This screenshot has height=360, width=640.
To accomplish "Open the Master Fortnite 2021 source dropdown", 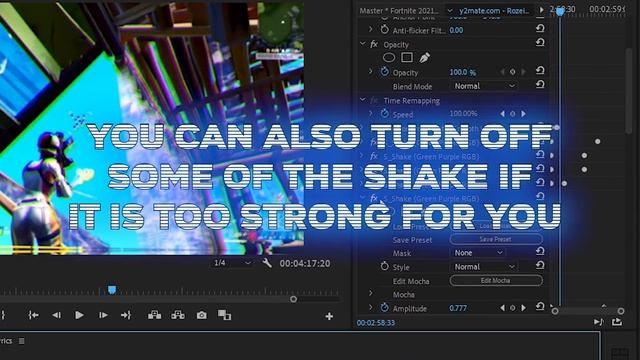I will tap(450, 10).
